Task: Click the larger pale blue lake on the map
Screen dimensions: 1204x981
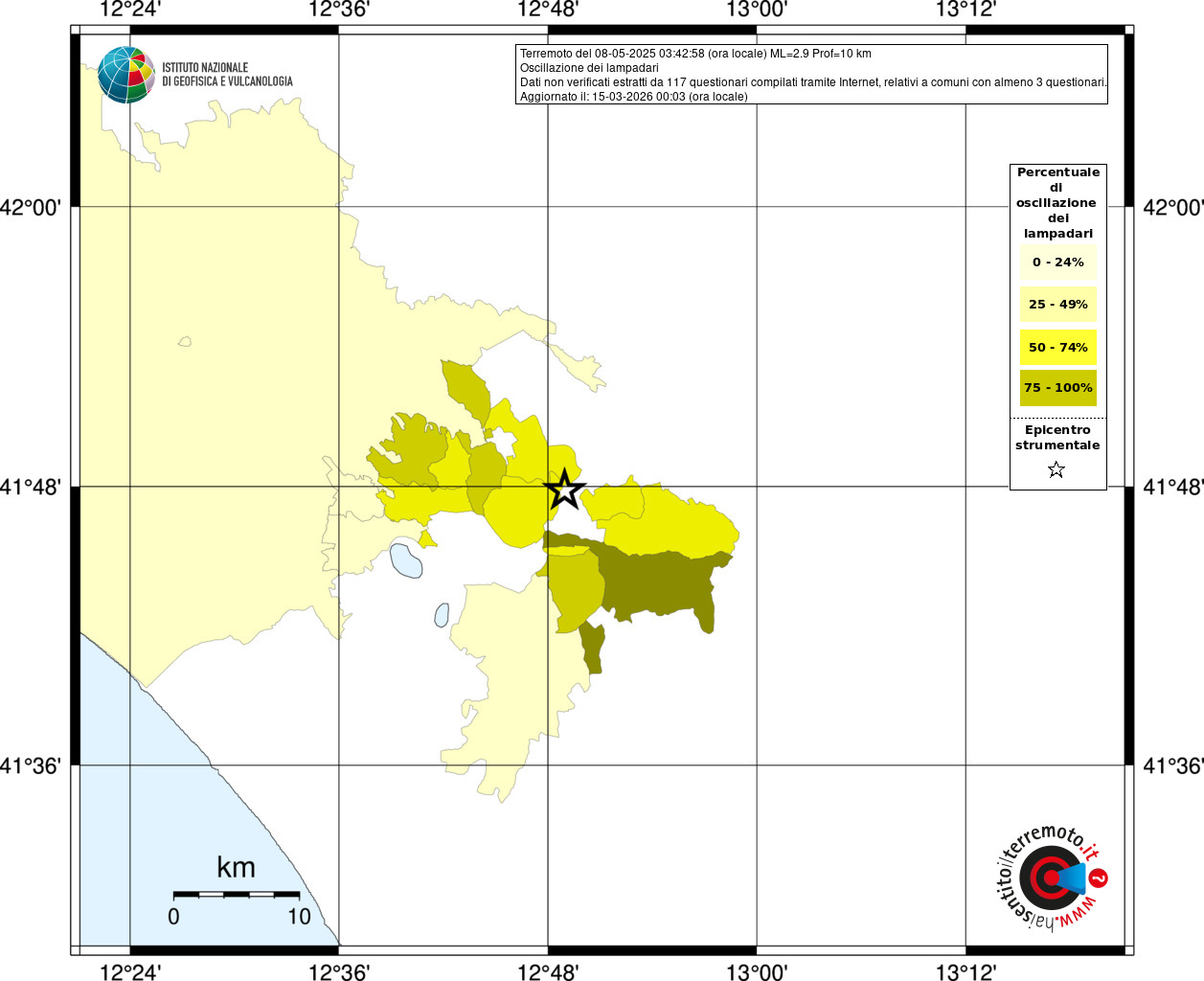Action: [x=406, y=560]
